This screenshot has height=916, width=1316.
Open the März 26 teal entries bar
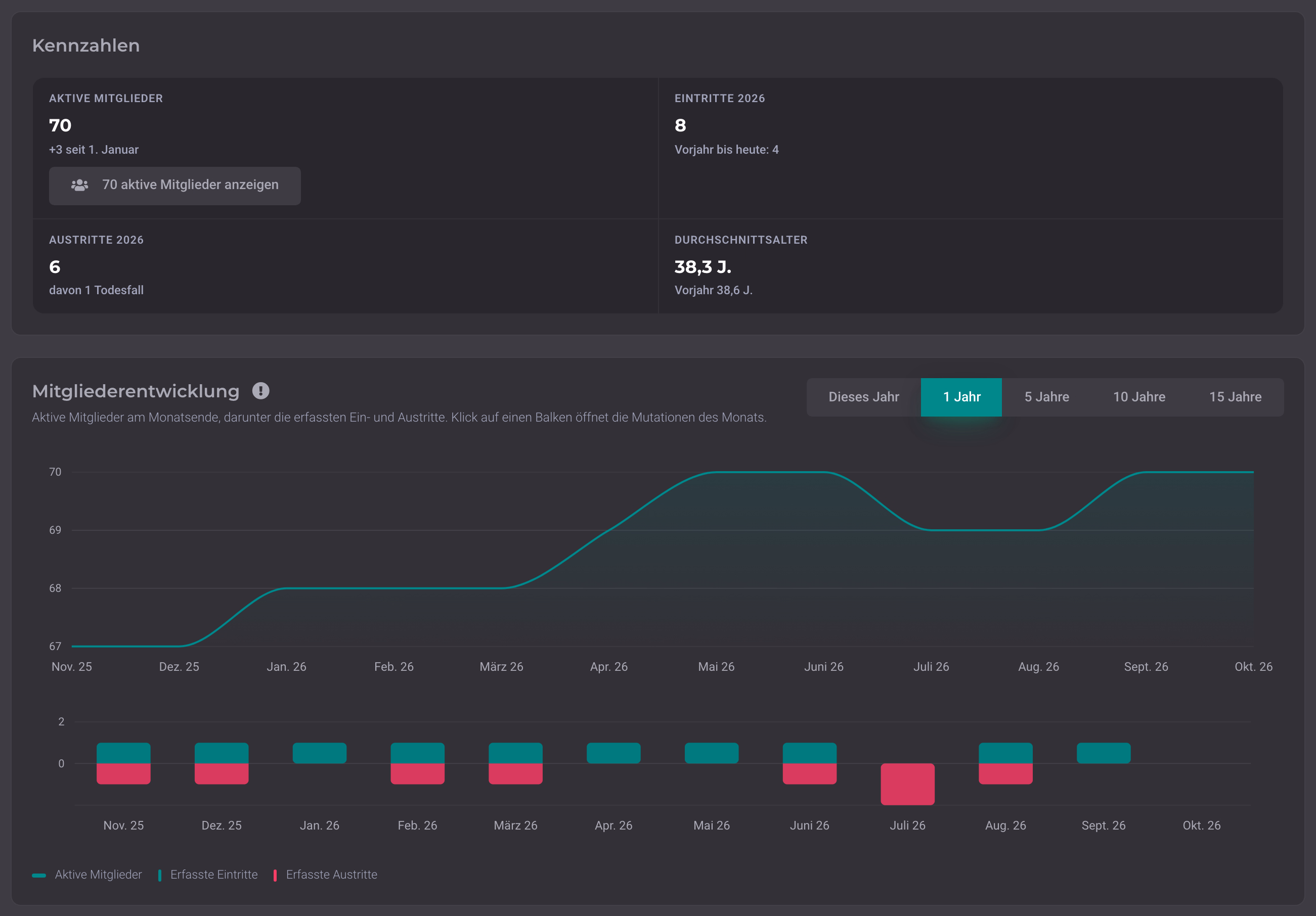(x=515, y=753)
